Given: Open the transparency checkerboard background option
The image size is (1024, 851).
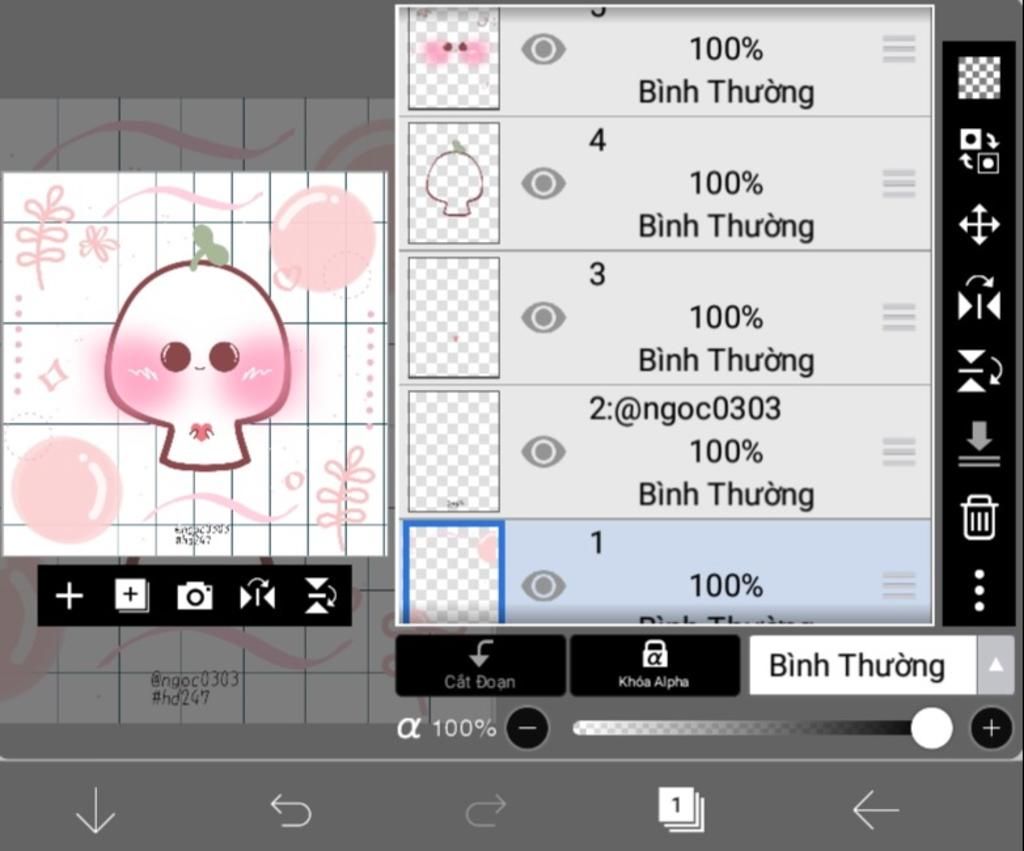Looking at the screenshot, I should point(979,77).
